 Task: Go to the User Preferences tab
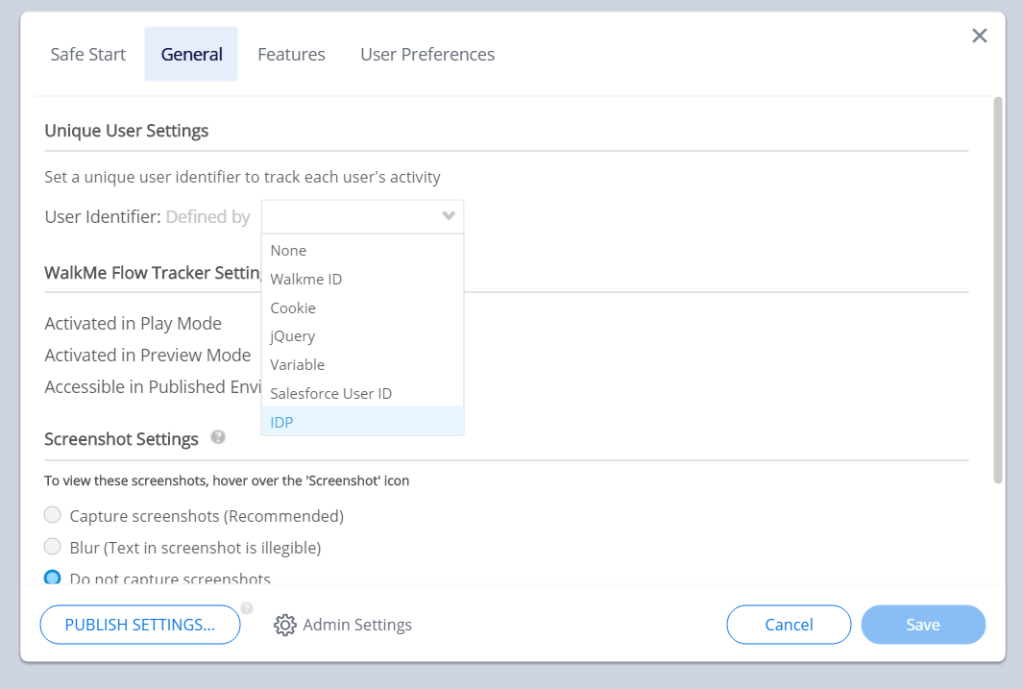point(427,54)
